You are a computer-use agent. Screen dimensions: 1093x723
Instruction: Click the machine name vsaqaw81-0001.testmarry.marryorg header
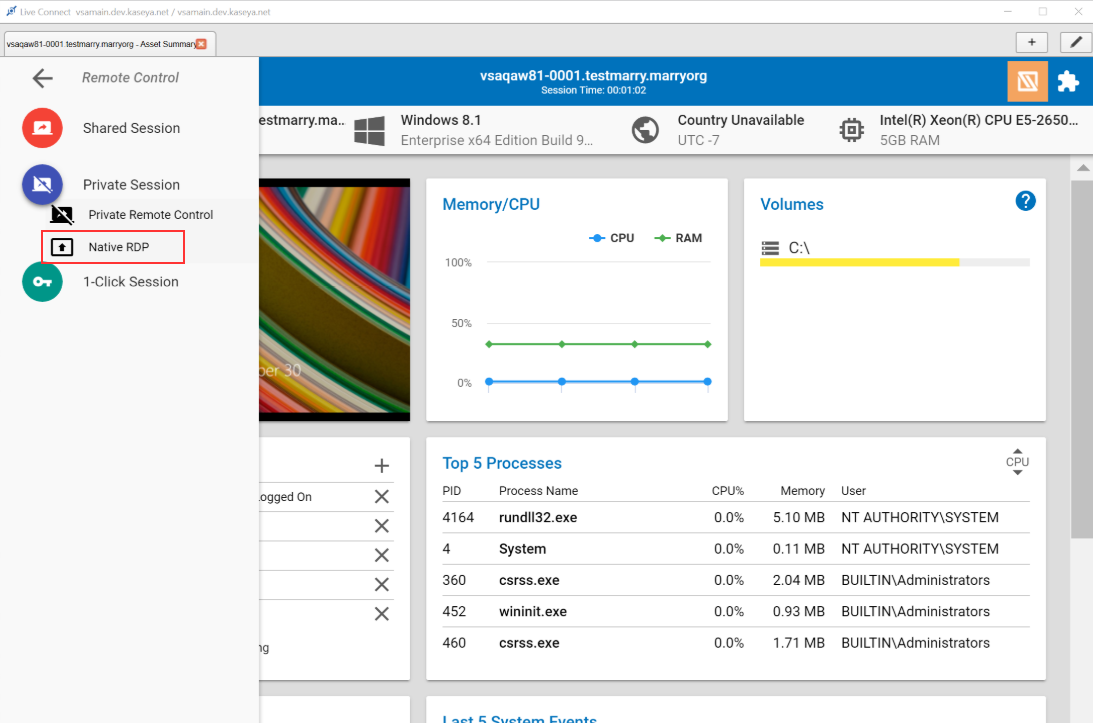(x=593, y=75)
